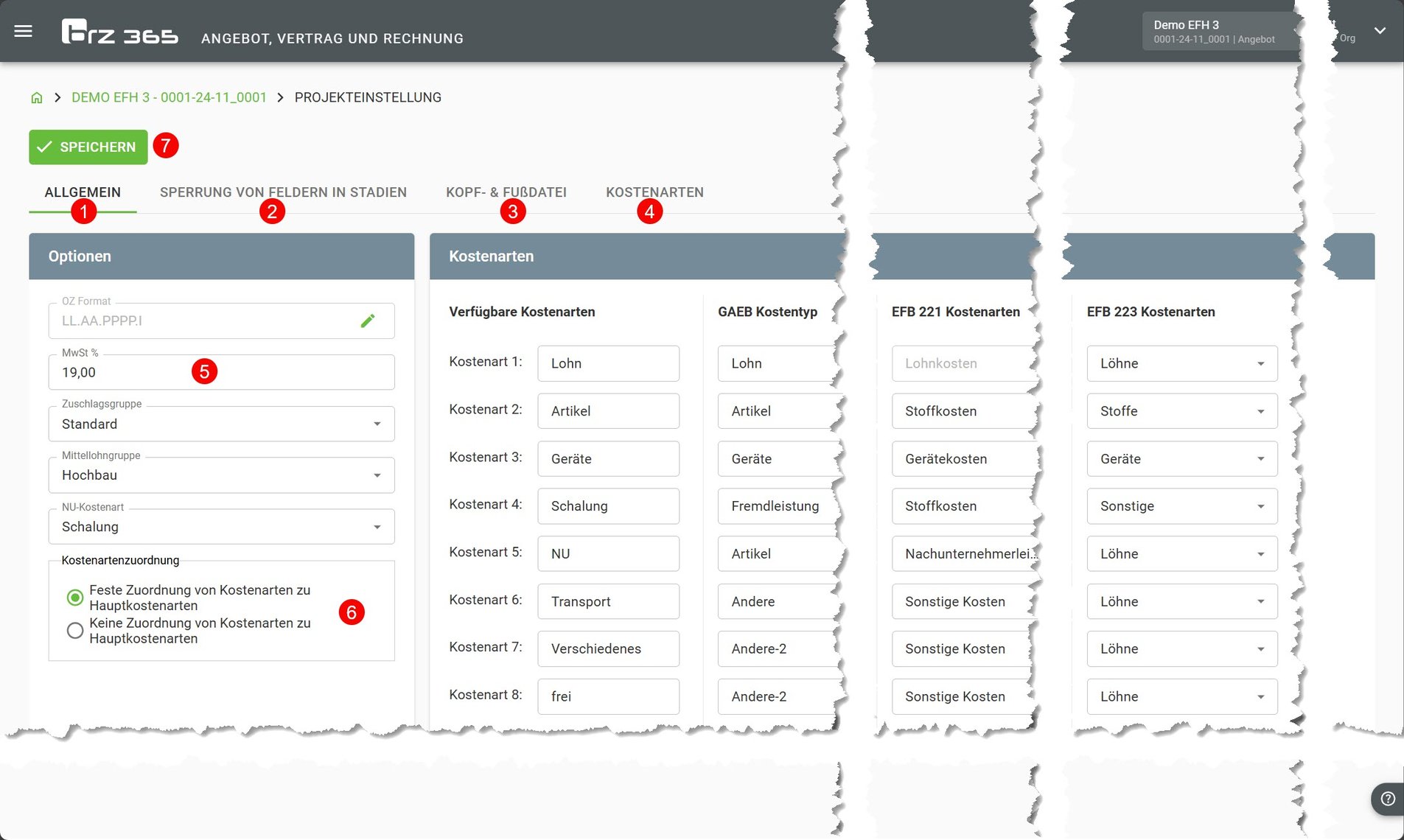Go to Demo EFH 3 breadcrumb link

[x=169, y=97]
